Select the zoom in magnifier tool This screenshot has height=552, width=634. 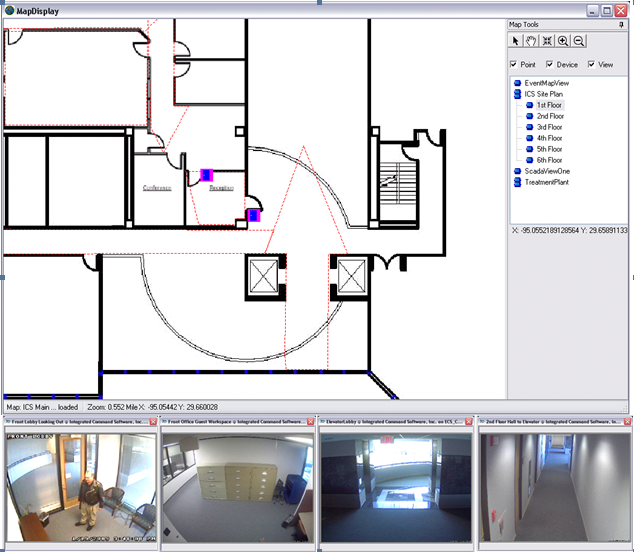click(x=563, y=41)
